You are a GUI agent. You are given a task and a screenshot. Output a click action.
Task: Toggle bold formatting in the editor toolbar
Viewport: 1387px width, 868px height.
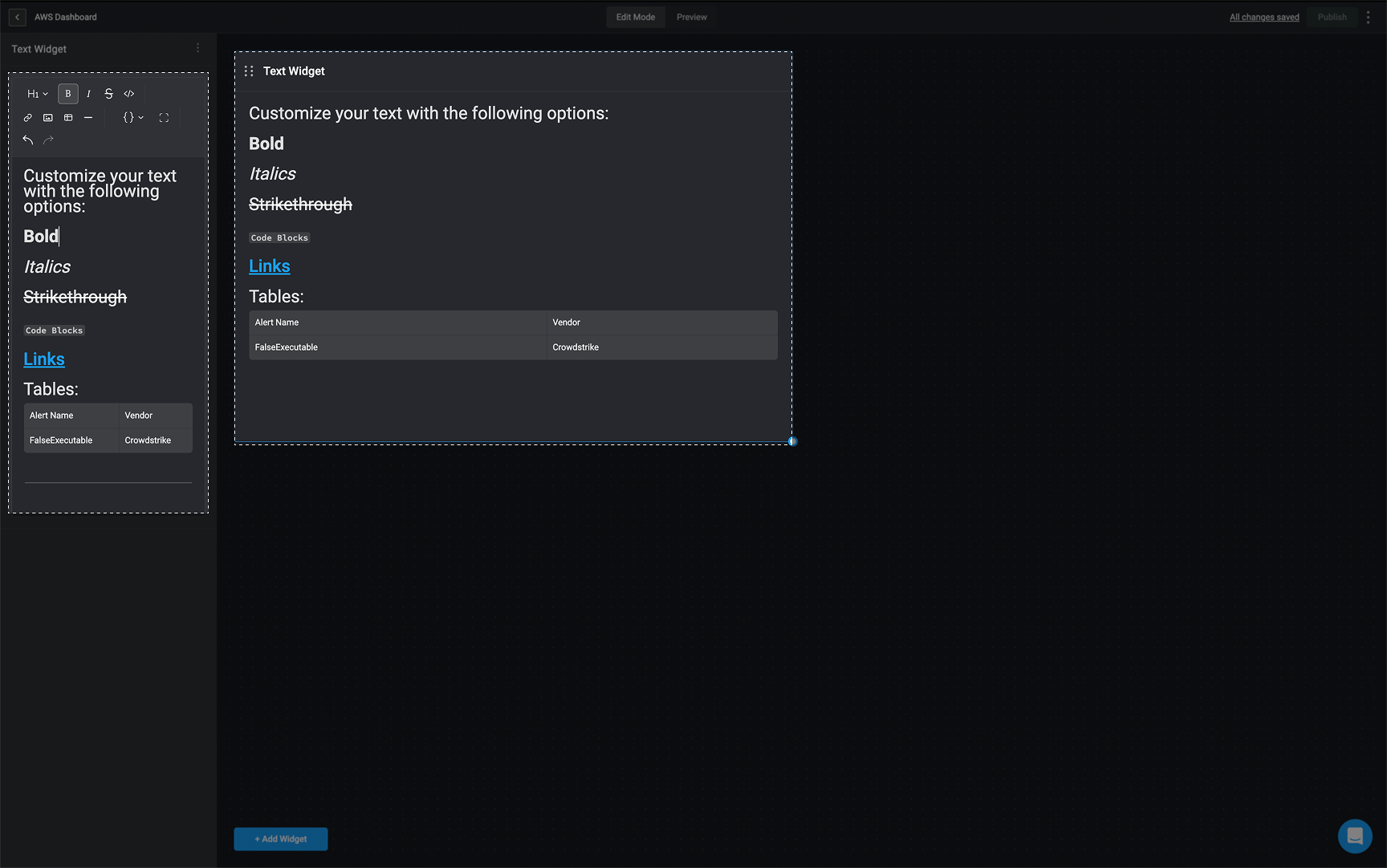tap(68, 94)
